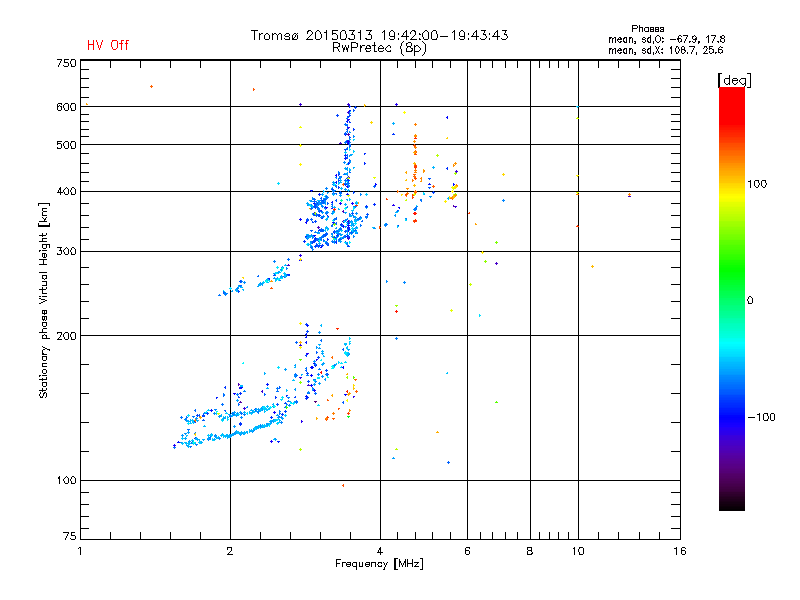Click the 75 height axis label
Viewport: 800px width, 600px height.
point(70,536)
